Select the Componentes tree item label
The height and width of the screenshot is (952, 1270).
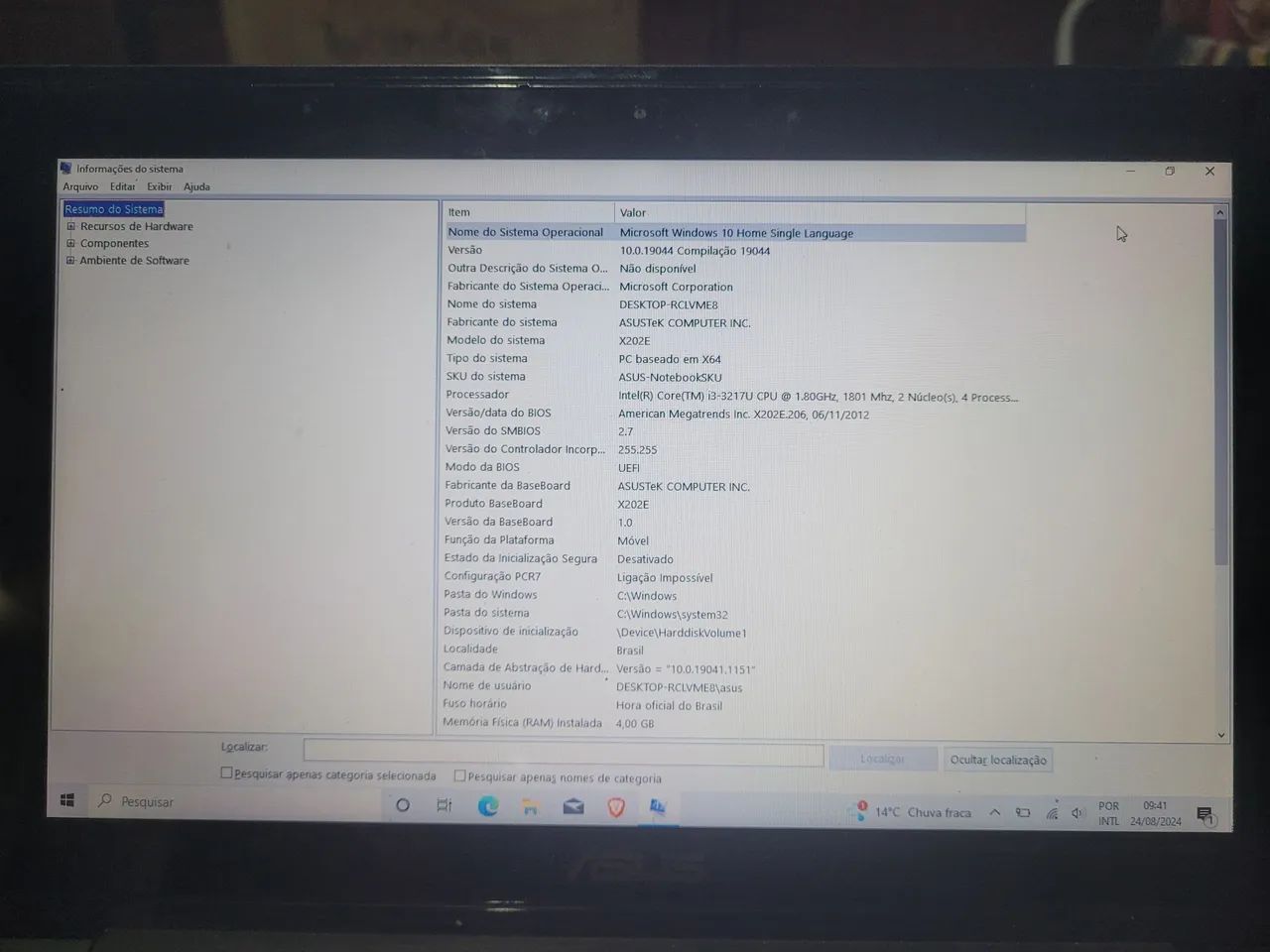114,243
